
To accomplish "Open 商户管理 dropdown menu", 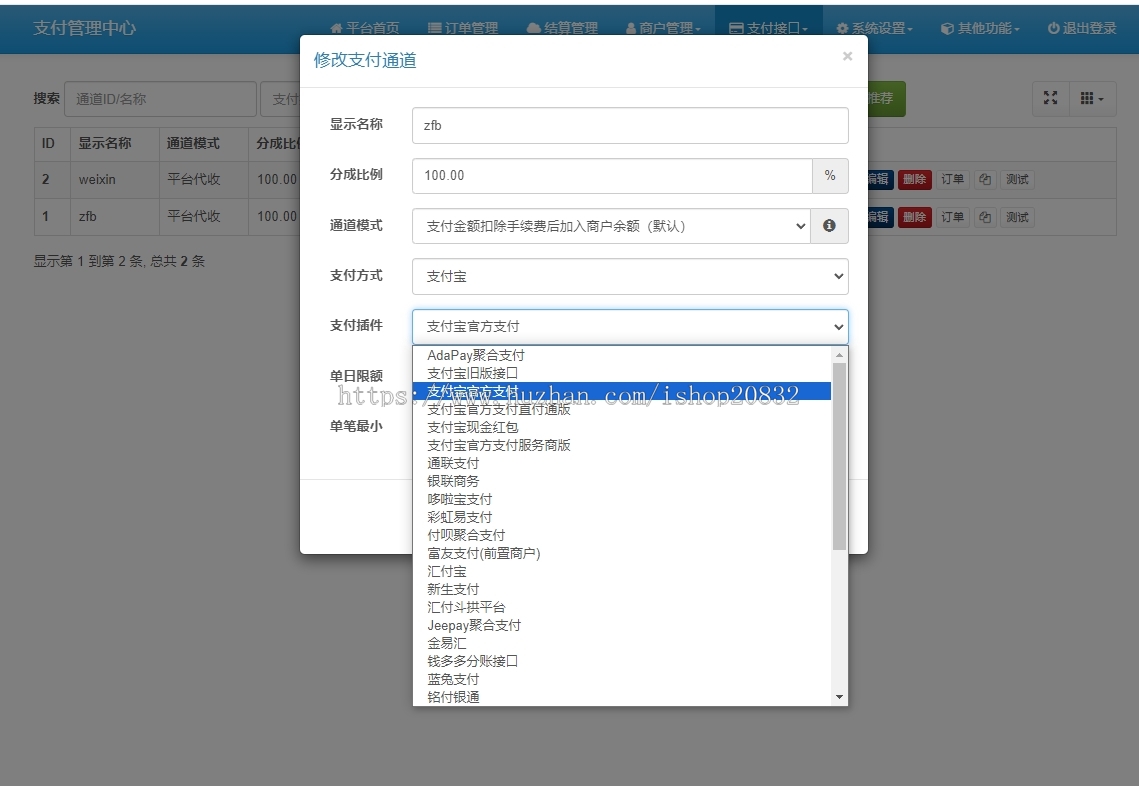I will (x=663, y=28).
